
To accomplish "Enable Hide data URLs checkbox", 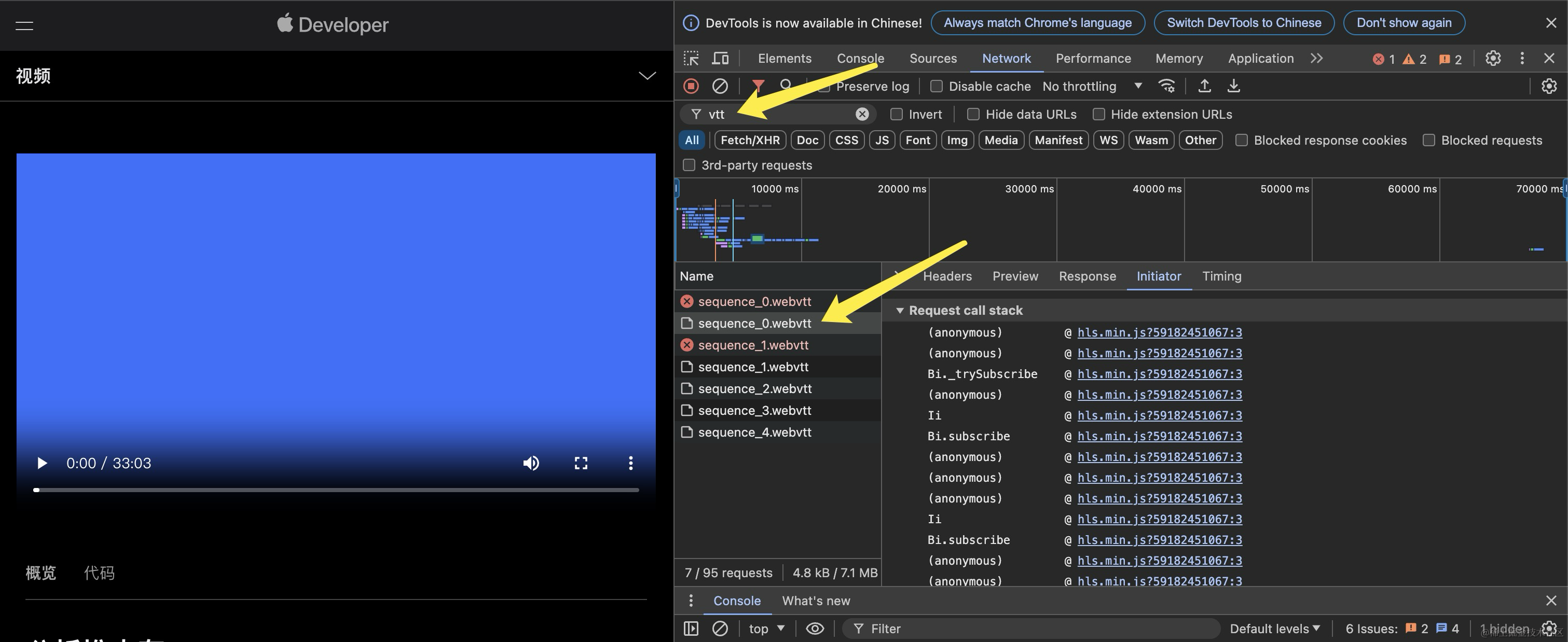I will pyautogui.click(x=973, y=115).
